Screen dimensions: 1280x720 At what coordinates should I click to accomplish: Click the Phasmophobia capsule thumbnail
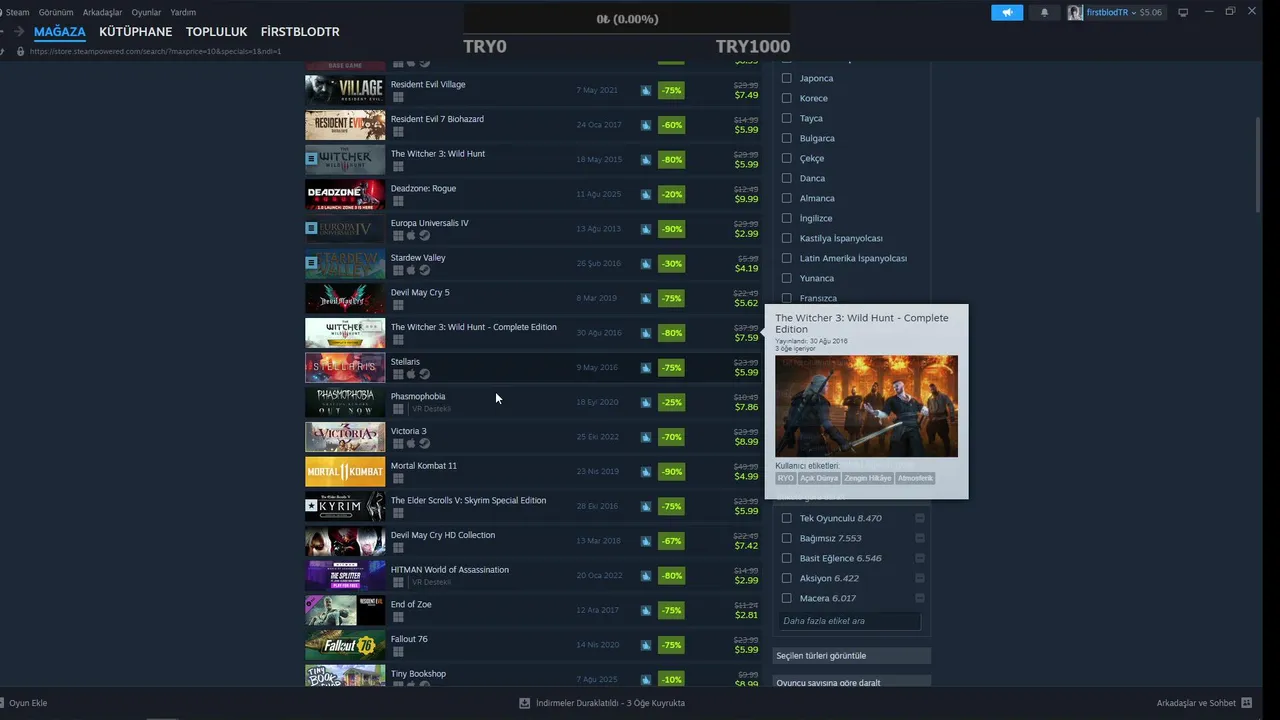345,402
